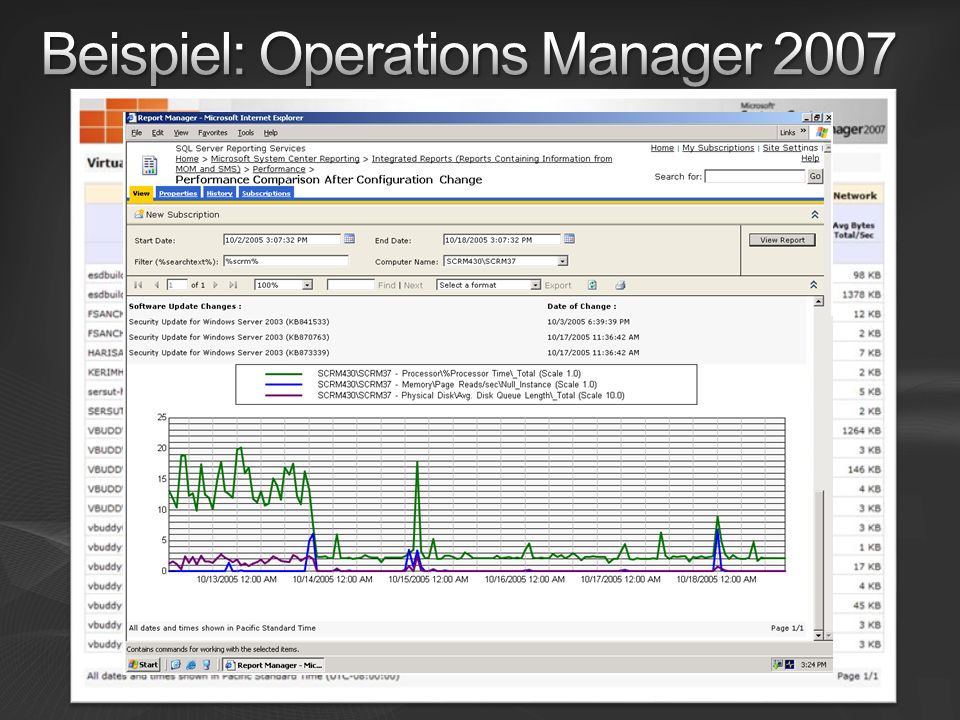The width and height of the screenshot is (960, 720).
Task: Open the Tools menu
Action: [x=246, y=133]
